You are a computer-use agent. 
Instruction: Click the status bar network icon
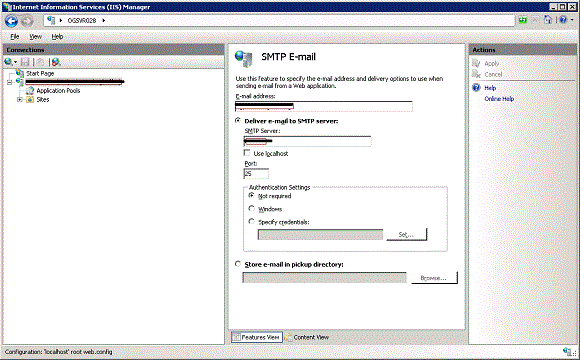pyautogui.click(x=568, y=351)
